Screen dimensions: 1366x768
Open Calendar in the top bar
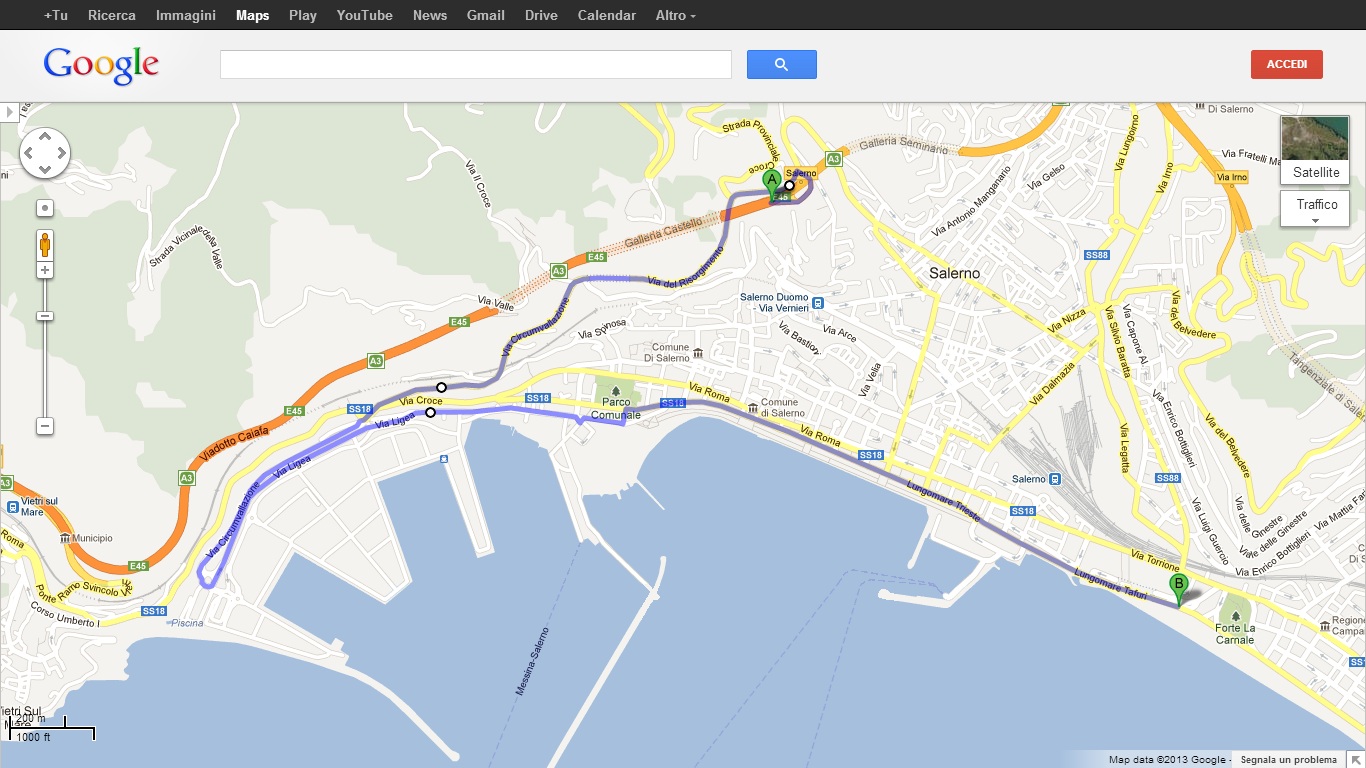[x=607, y=15]
